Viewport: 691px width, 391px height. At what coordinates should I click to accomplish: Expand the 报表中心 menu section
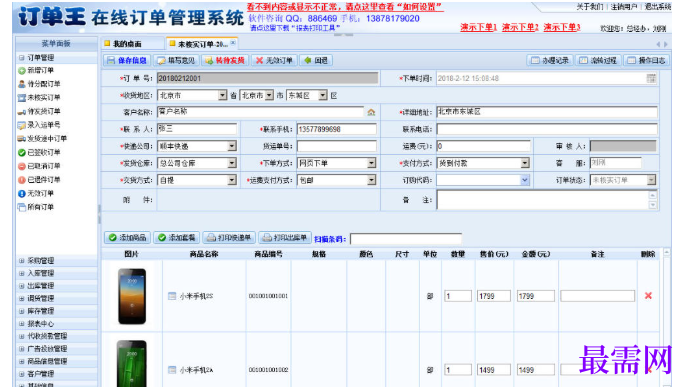[x=22, y=324]
